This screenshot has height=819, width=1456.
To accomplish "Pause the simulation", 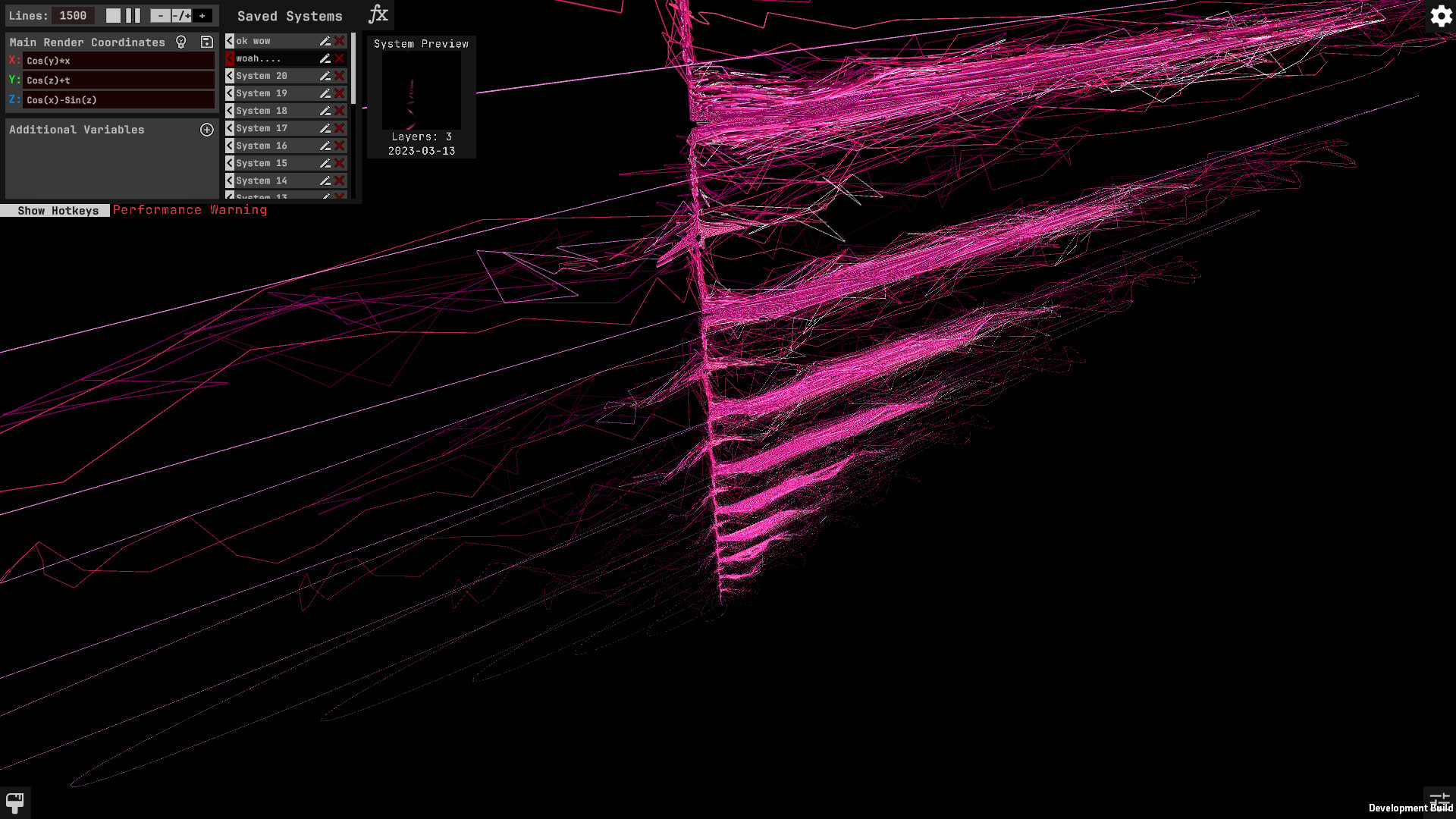I will point(133,16).
